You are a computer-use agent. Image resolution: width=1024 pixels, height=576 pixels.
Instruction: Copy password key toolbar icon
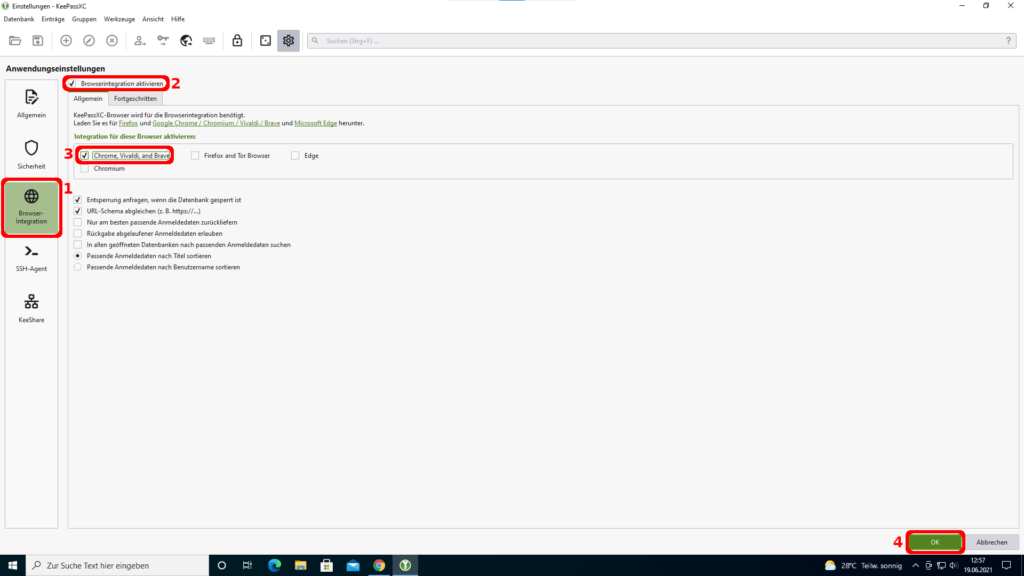tap(163, 40)
